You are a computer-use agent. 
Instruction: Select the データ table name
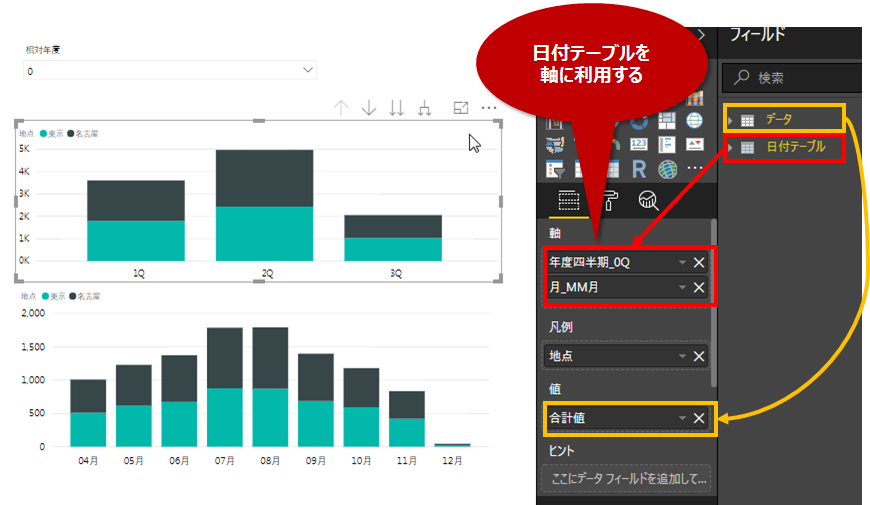point(778,119)
